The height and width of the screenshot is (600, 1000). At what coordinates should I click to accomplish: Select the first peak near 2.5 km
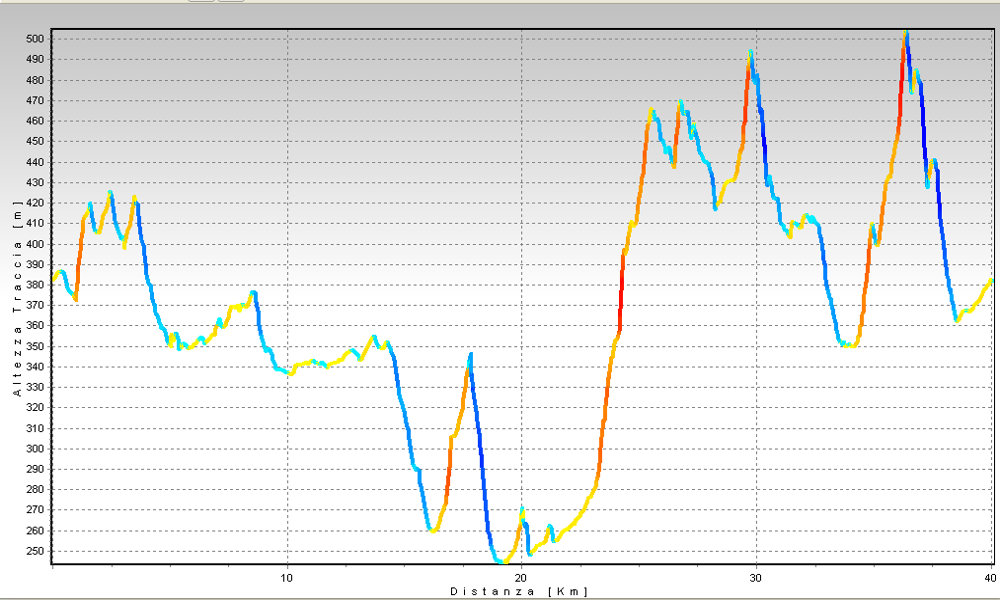(x=110, y=192)
